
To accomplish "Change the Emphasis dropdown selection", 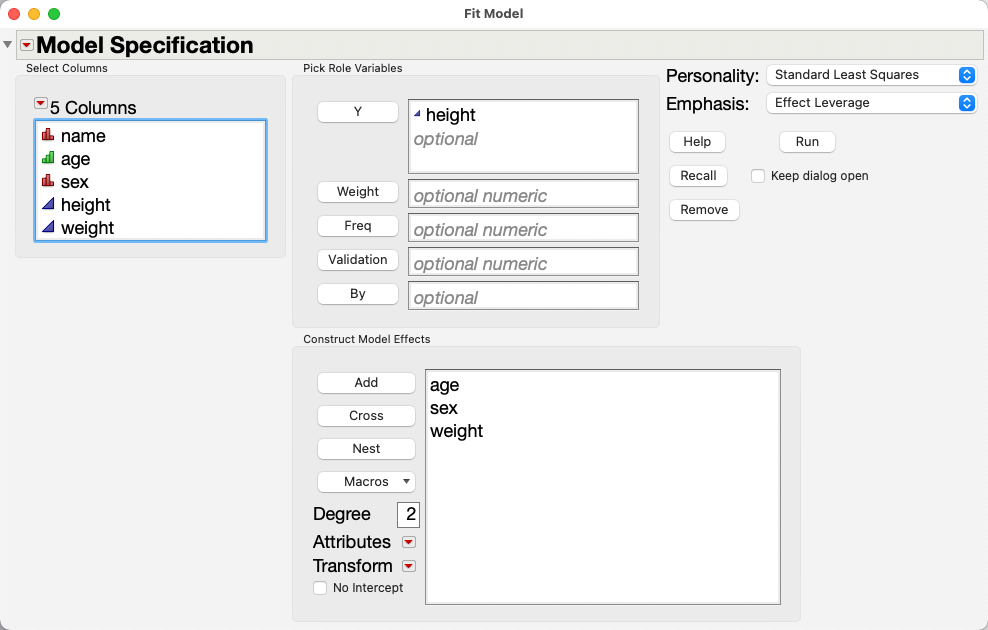I will pos(871,103).
